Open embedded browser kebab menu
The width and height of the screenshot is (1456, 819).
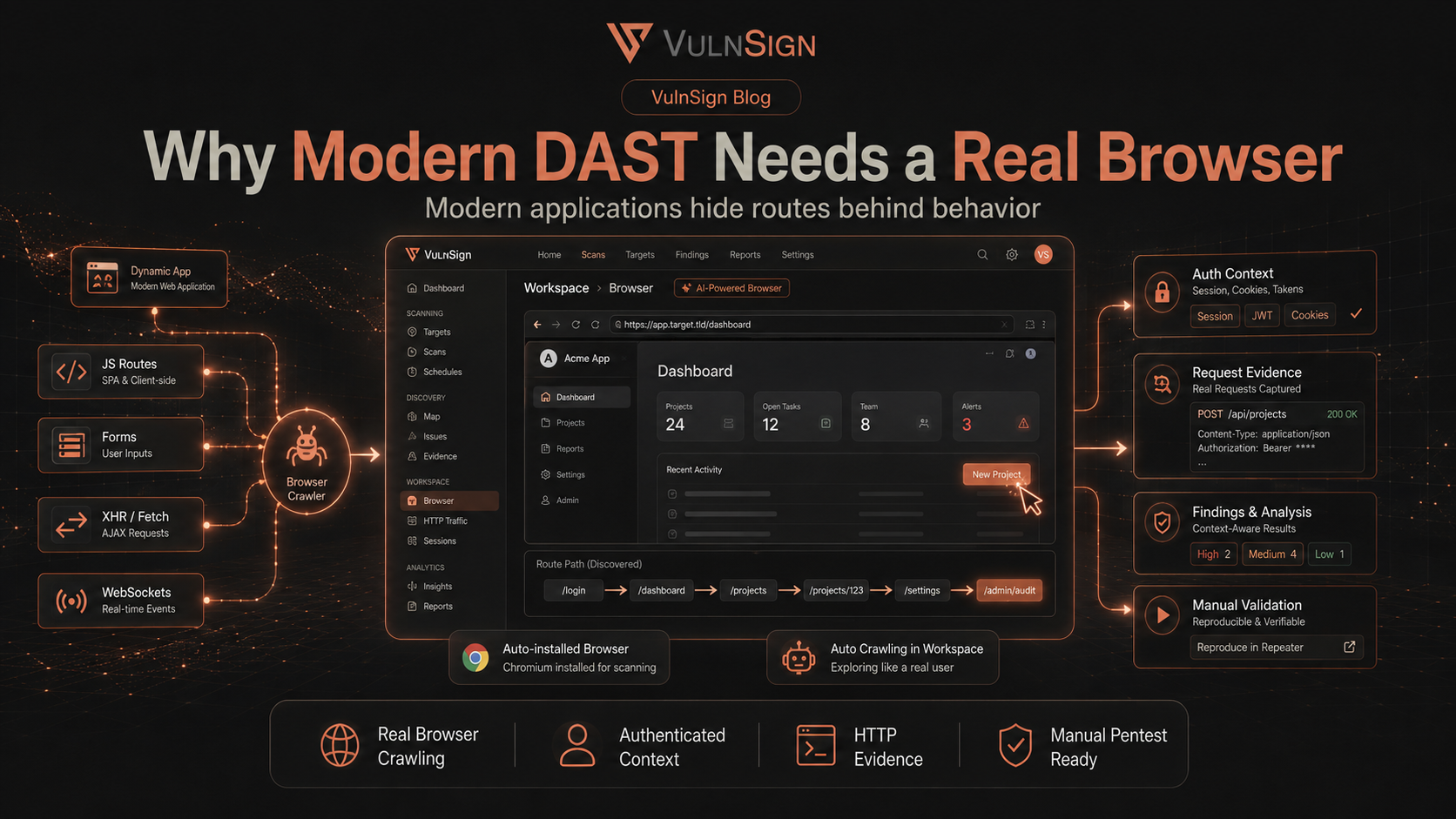click(x=1044, y=325)
